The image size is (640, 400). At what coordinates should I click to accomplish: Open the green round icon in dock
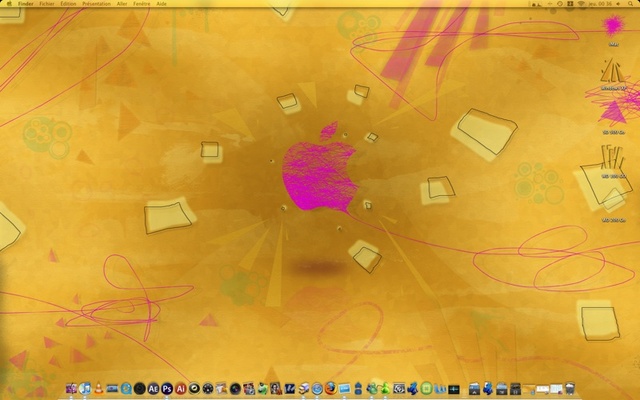tap(427, 388)
